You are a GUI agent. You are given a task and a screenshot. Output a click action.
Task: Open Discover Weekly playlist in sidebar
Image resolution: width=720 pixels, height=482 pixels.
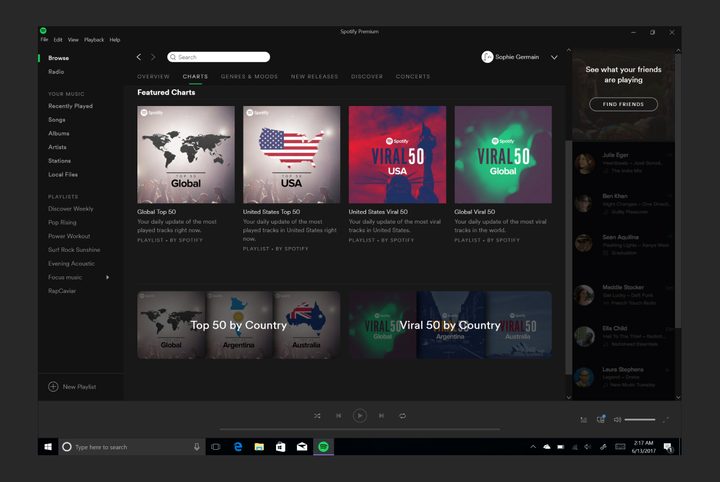tap(71, 209)
